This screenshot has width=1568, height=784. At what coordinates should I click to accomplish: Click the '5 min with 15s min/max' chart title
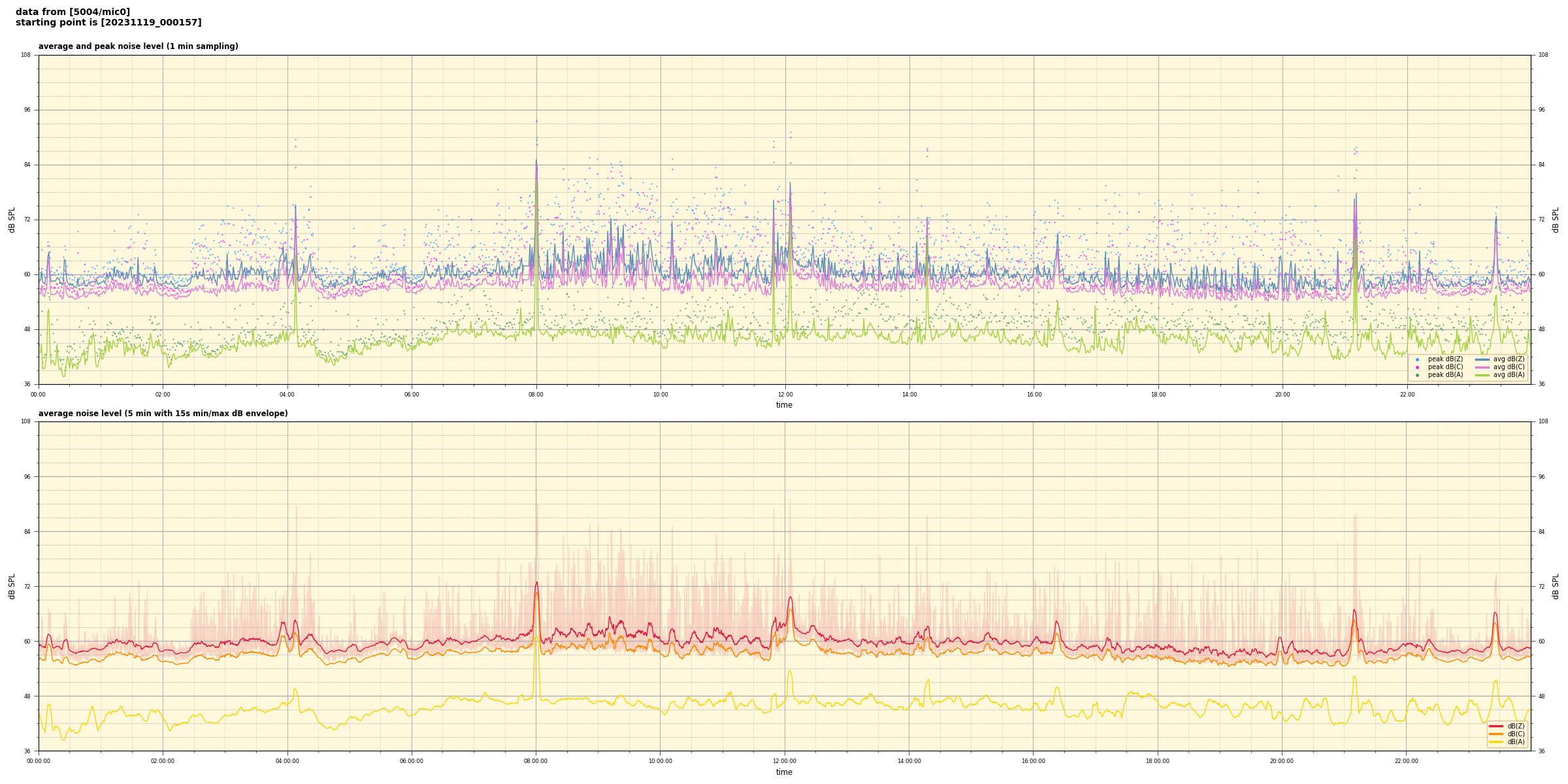(163, 414)
